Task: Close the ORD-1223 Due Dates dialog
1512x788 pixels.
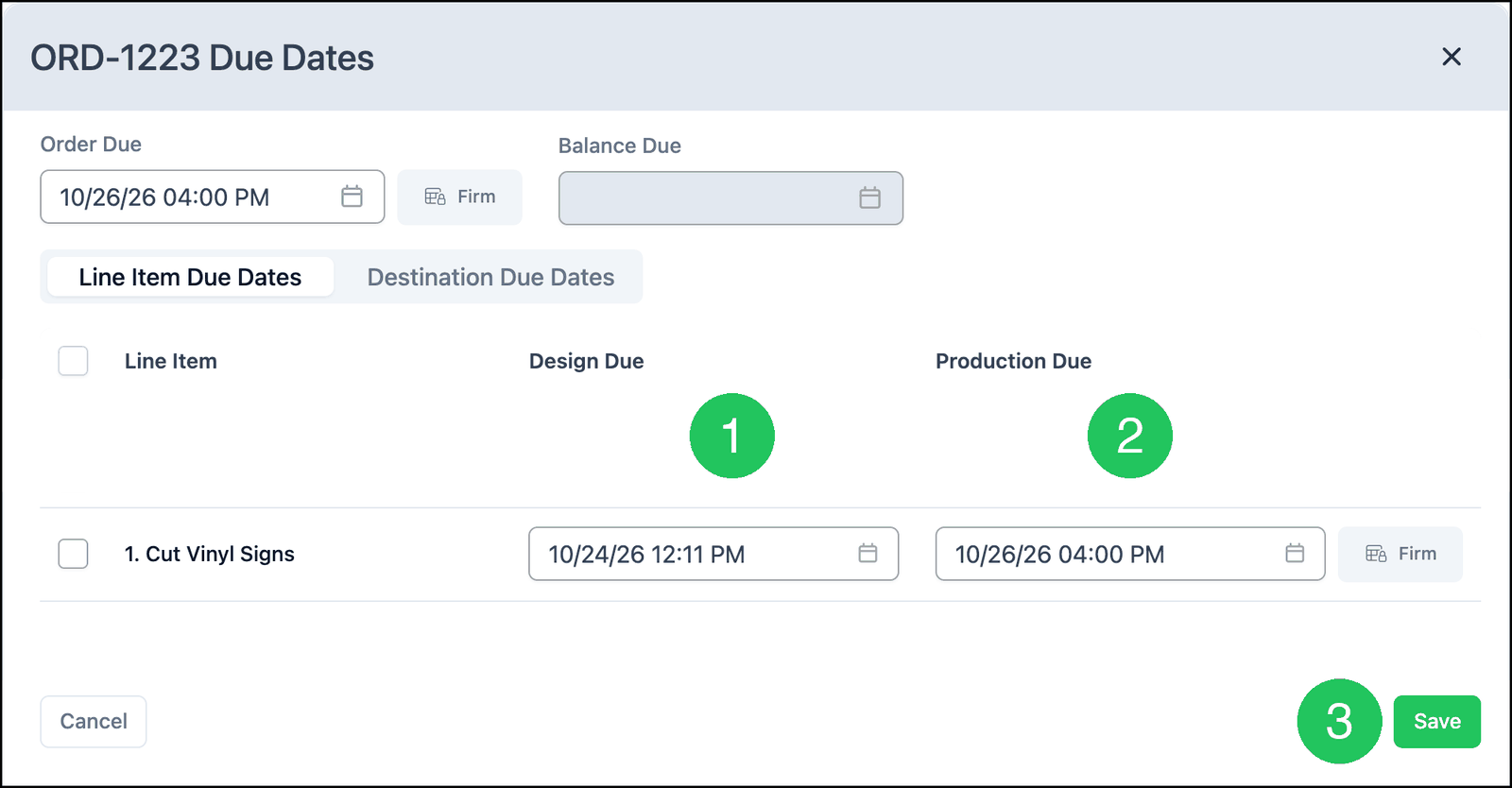Action: (x=1452, y=57)
